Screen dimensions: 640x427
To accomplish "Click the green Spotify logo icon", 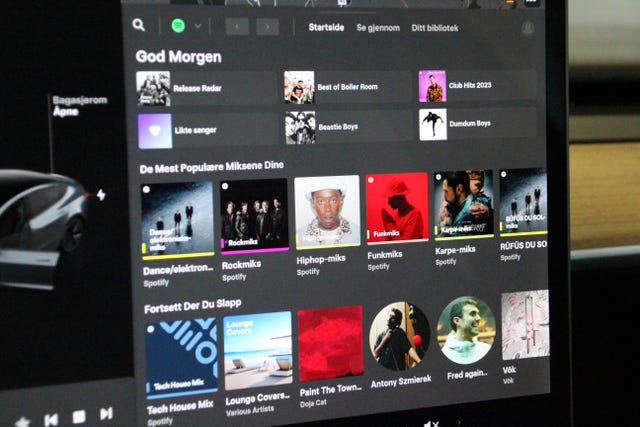I will (178, 26).
